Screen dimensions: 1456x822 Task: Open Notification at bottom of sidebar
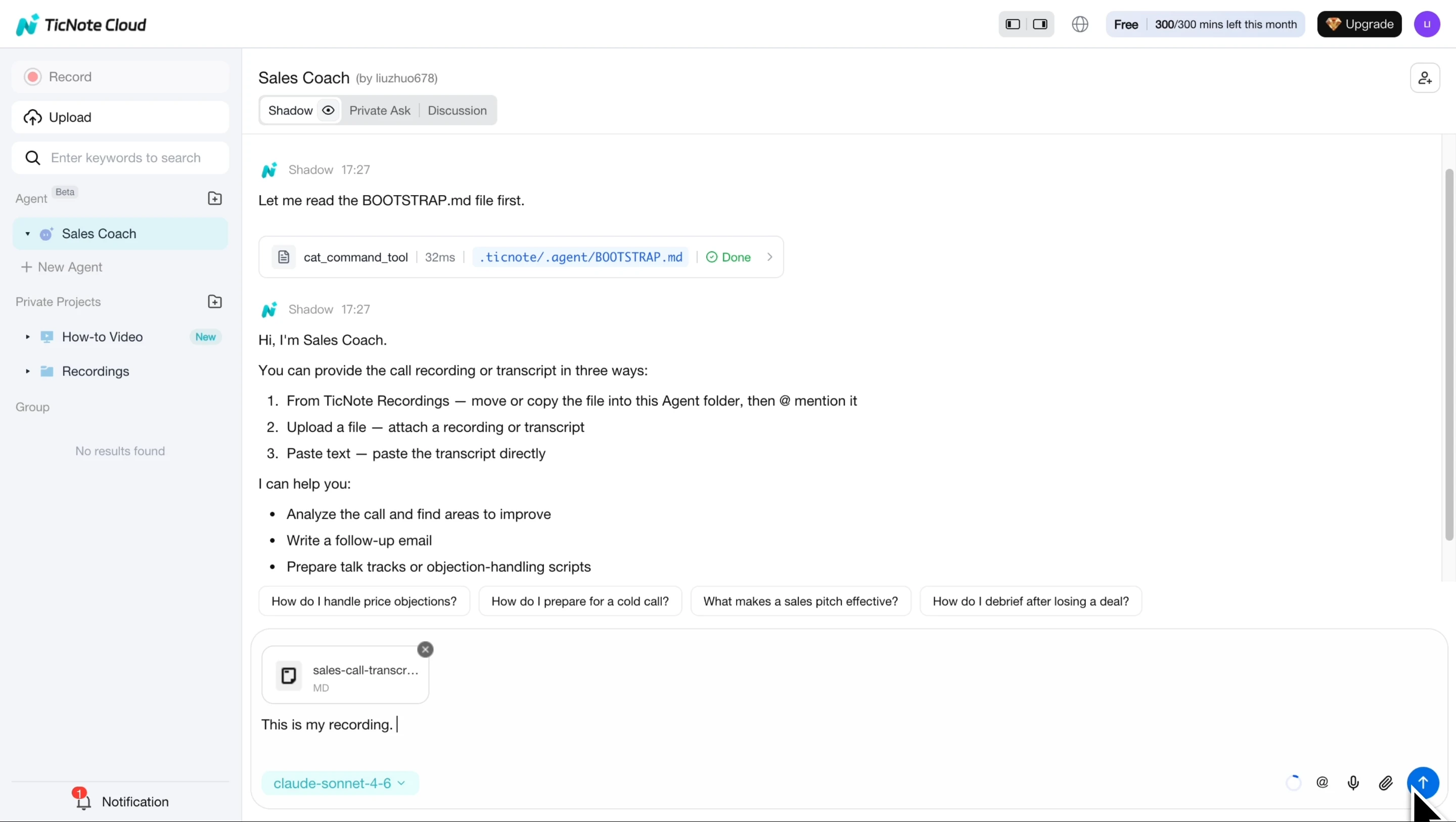(x=120, y=802)
